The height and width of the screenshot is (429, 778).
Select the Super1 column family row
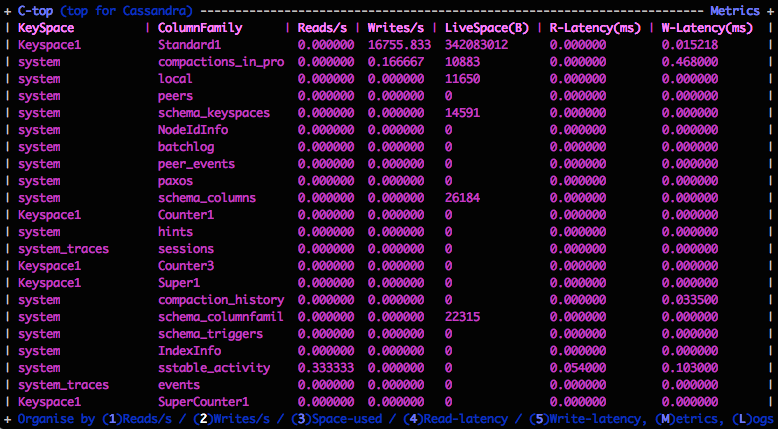tap(389, 283)
